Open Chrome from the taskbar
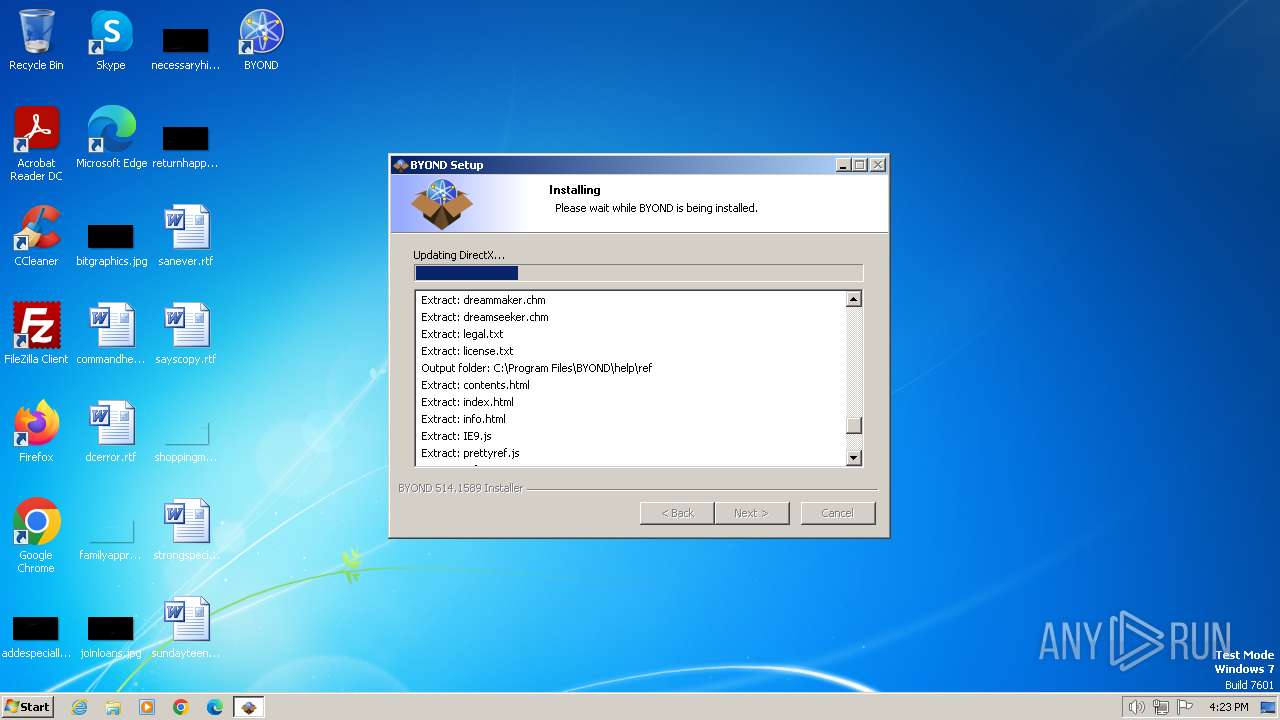Image resolution: width=1280 pixels, height=720 pixels. (x=181, y=707)
